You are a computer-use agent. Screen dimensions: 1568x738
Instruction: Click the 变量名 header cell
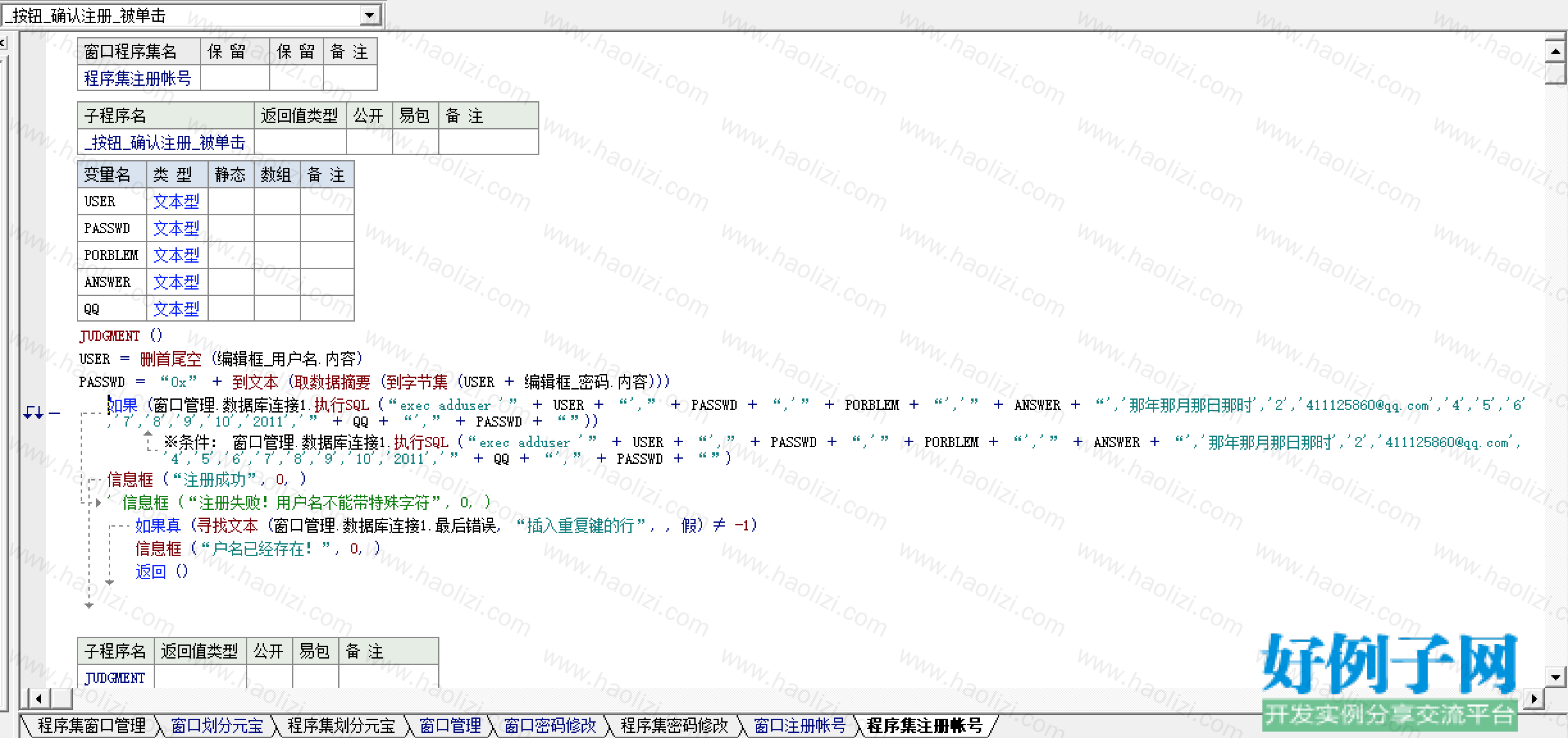(x=112, y=174)
